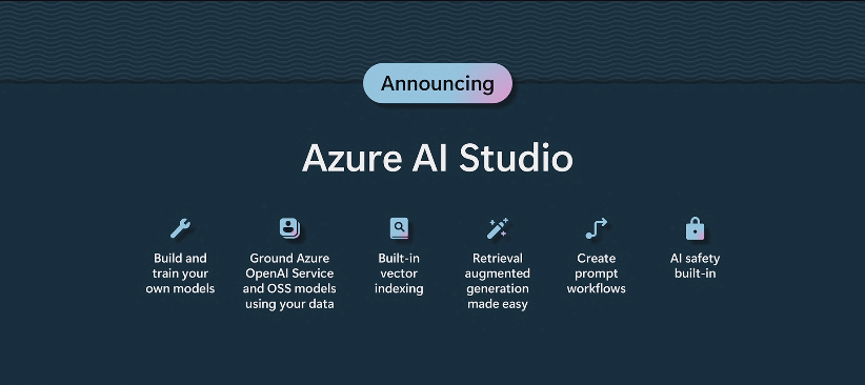The height and width of the screenshot is (385, 866).
Task: Select the padlock AI safety icon
Action: (695, 228)
